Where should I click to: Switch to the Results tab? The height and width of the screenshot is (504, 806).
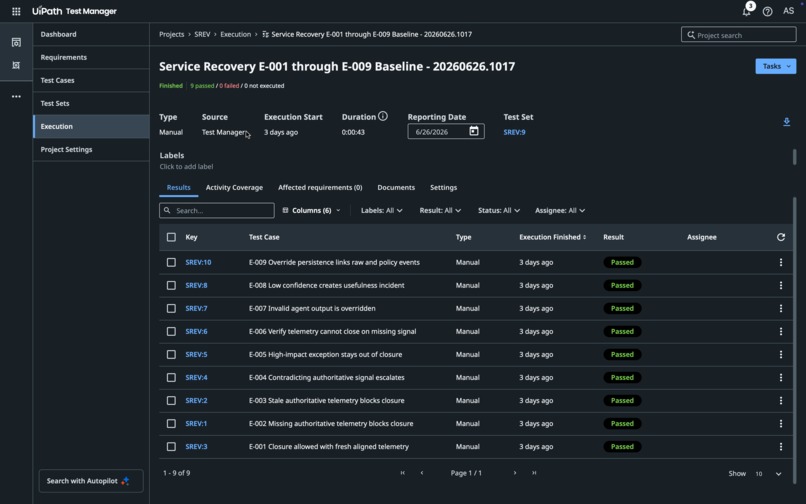[x=178, y=188]
